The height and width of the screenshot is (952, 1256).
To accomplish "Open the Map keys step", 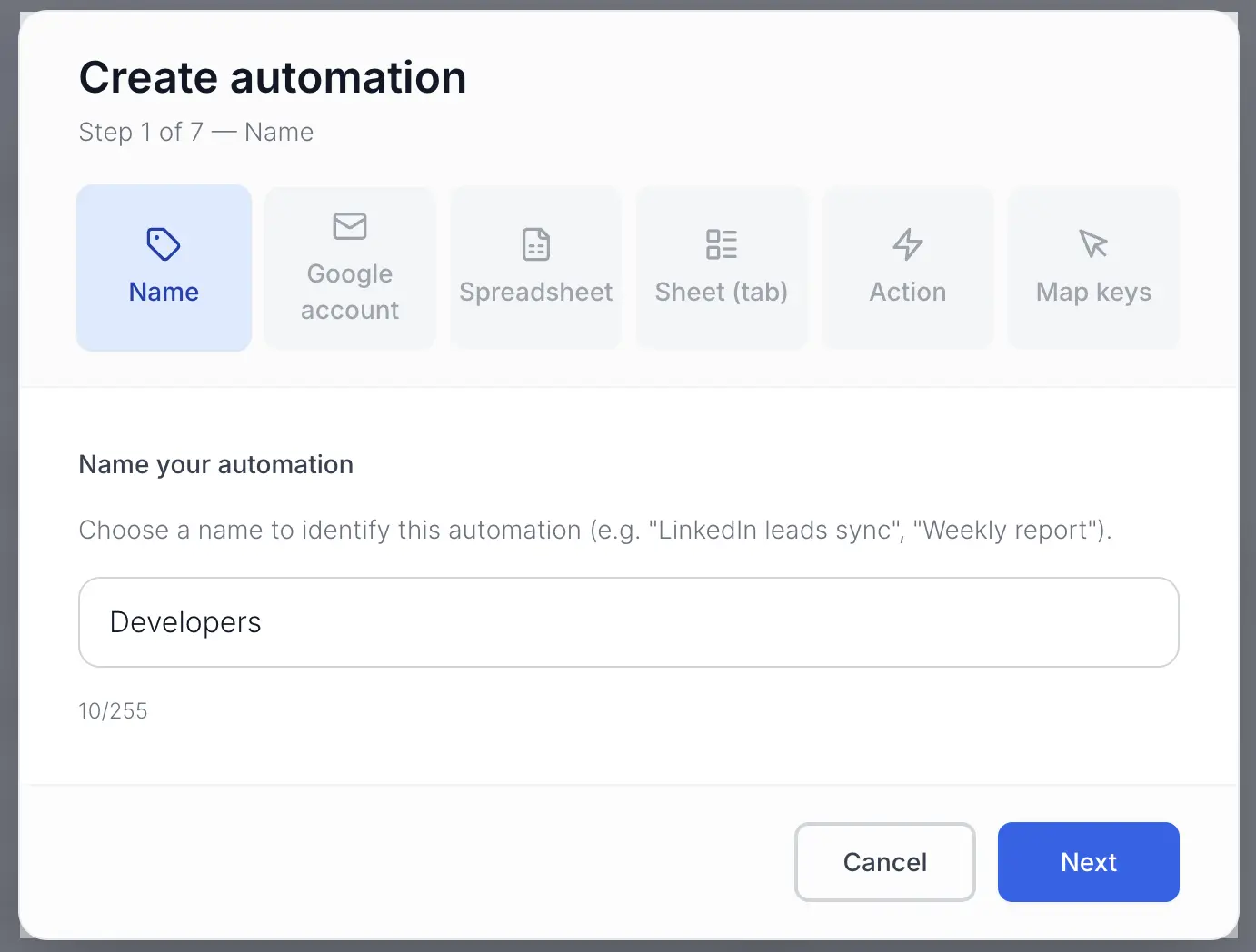I will coord(1093,268).
